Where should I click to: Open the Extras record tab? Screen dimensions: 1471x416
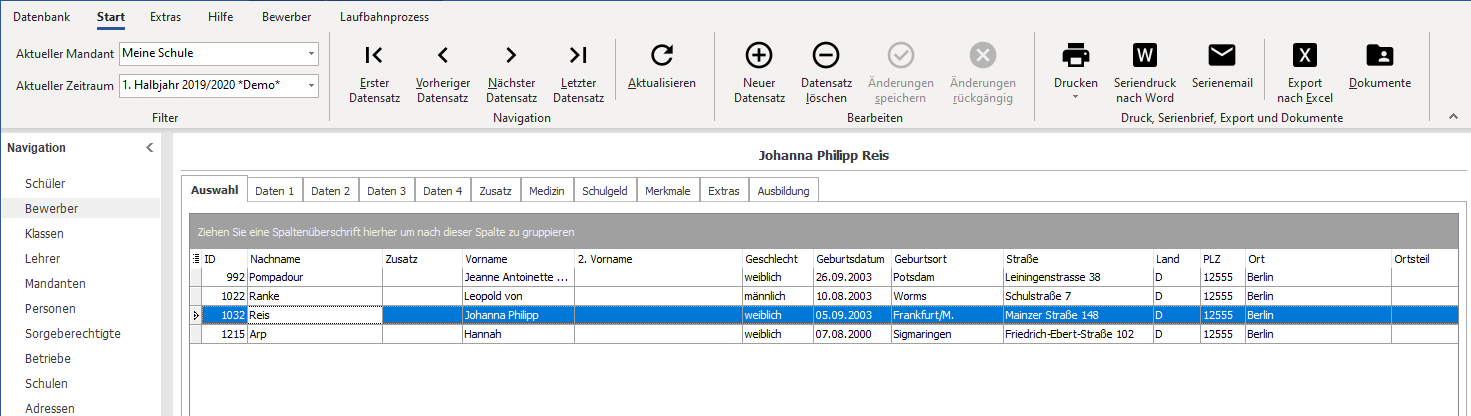[723, 190]
